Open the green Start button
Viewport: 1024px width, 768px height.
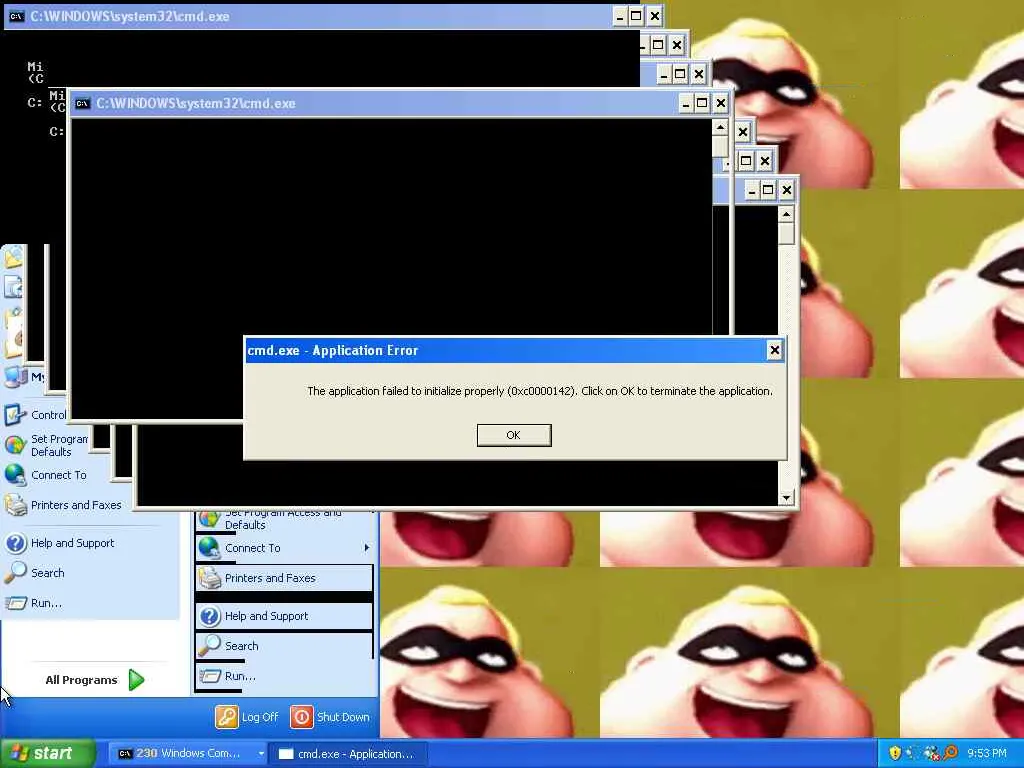[x=46, y=753]
